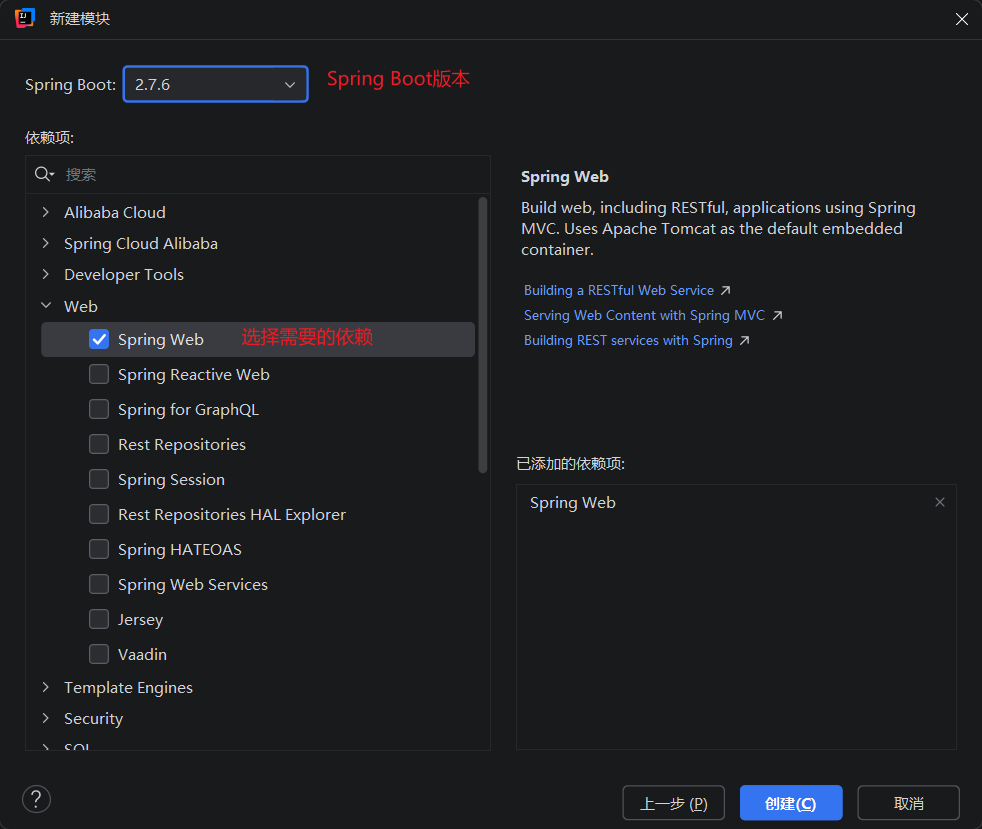
Task: Uncheck the Spring Web checkbox
Action: tap(99, 339)
